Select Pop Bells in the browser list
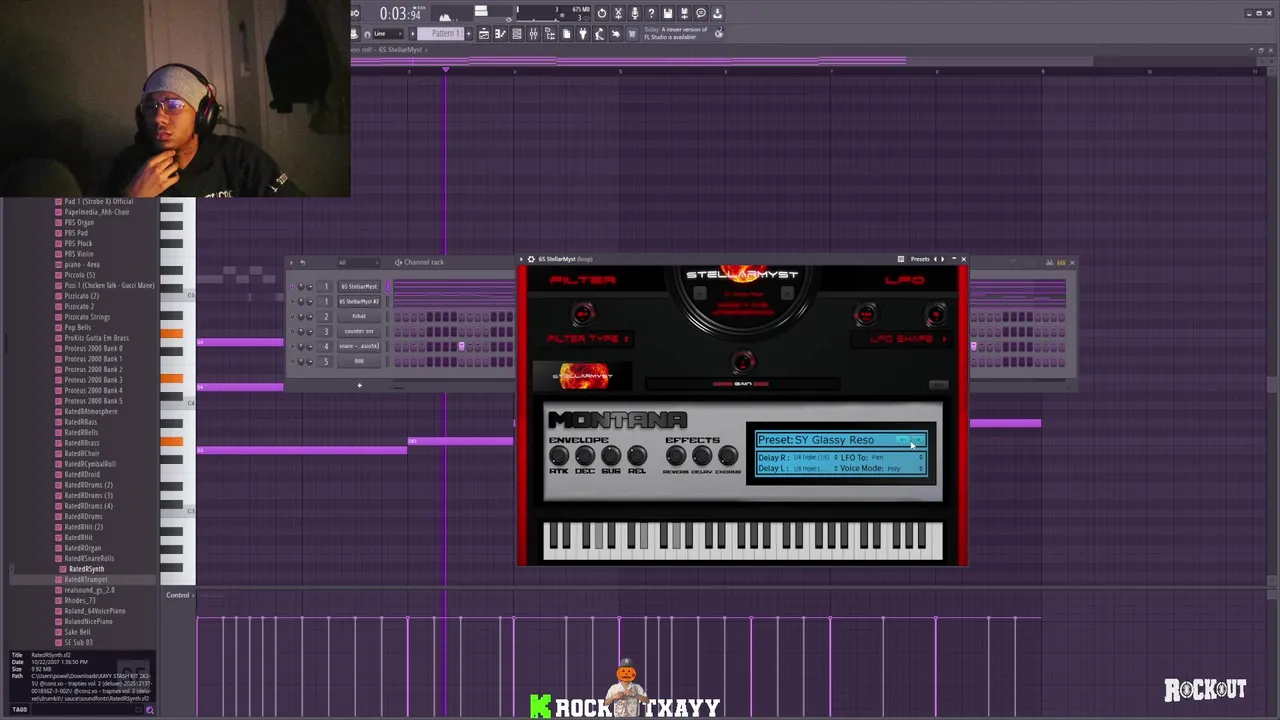Viewport: 1280px width, 720px height. click(x=78, y=327)
